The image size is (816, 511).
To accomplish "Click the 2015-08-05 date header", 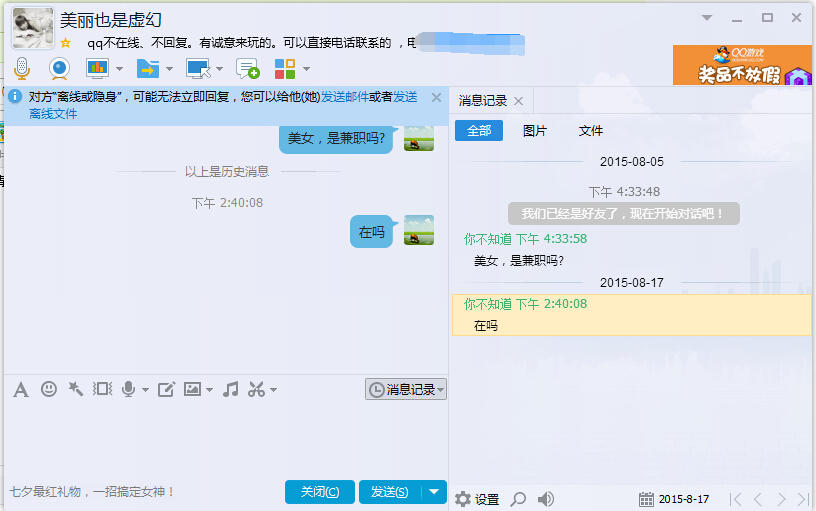I will point(632,162).
